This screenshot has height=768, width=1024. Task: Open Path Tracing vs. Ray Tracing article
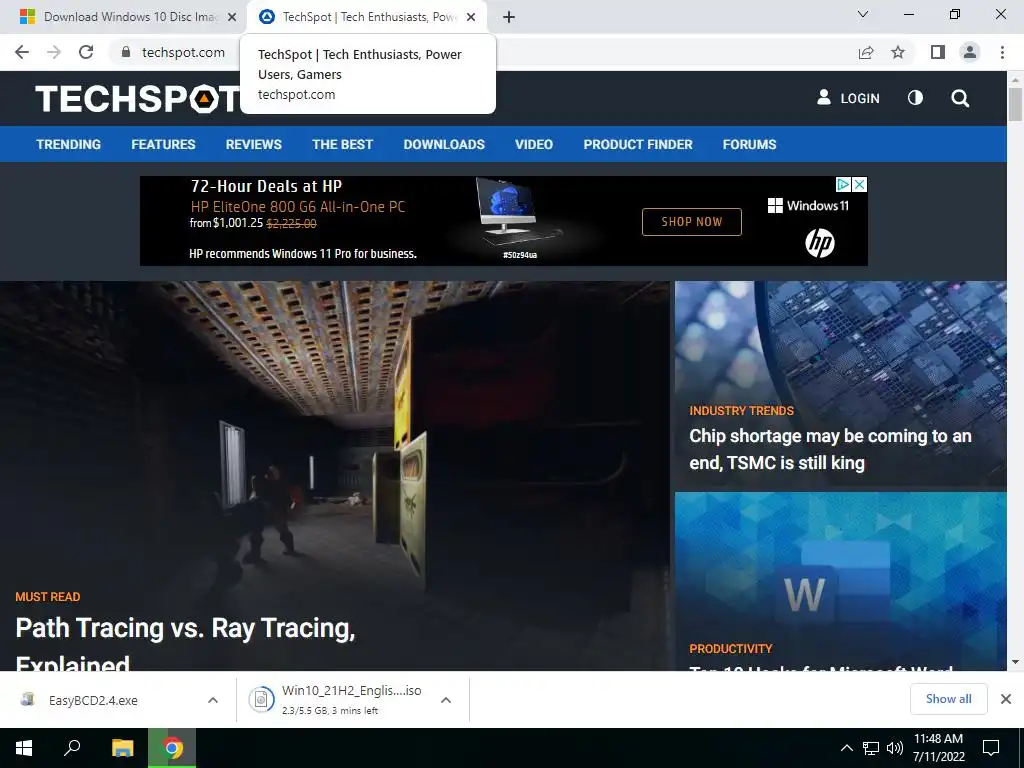click(185, 645)
